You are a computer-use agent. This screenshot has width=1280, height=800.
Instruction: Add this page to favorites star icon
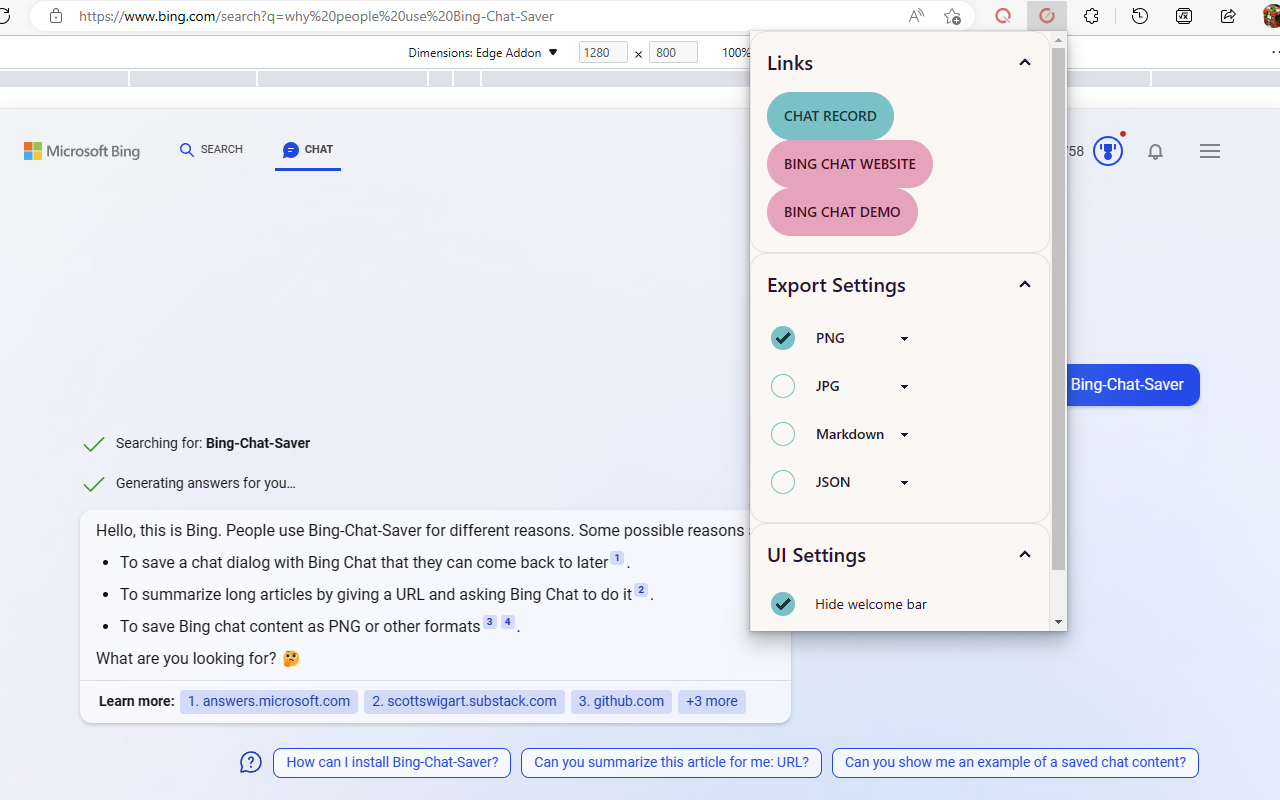coord(952,16)
